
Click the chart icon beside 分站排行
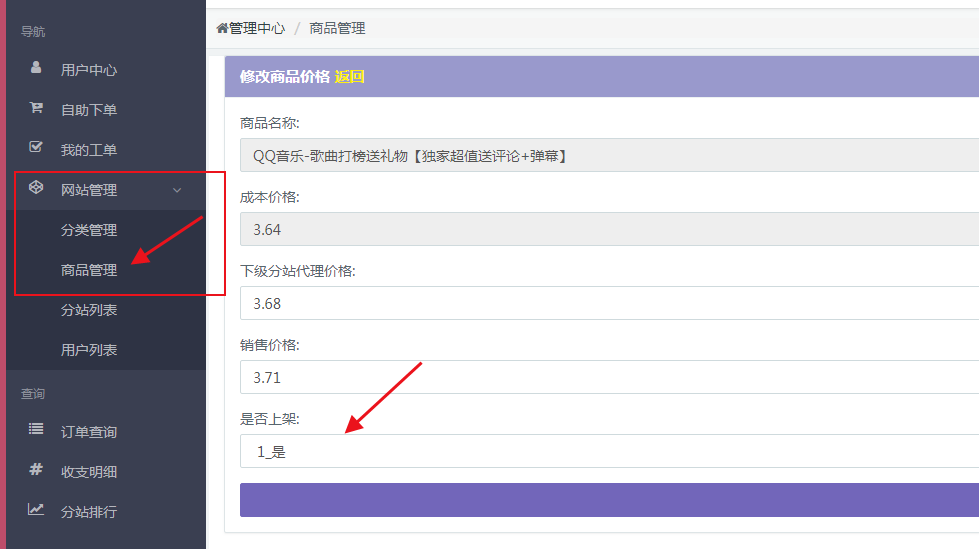36,510
